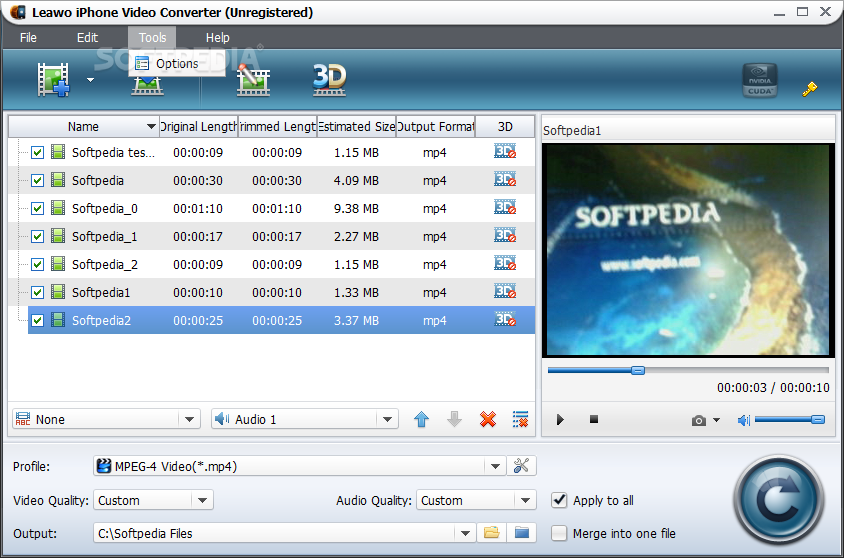Expand the Output path dropdown

coord(465,533)
